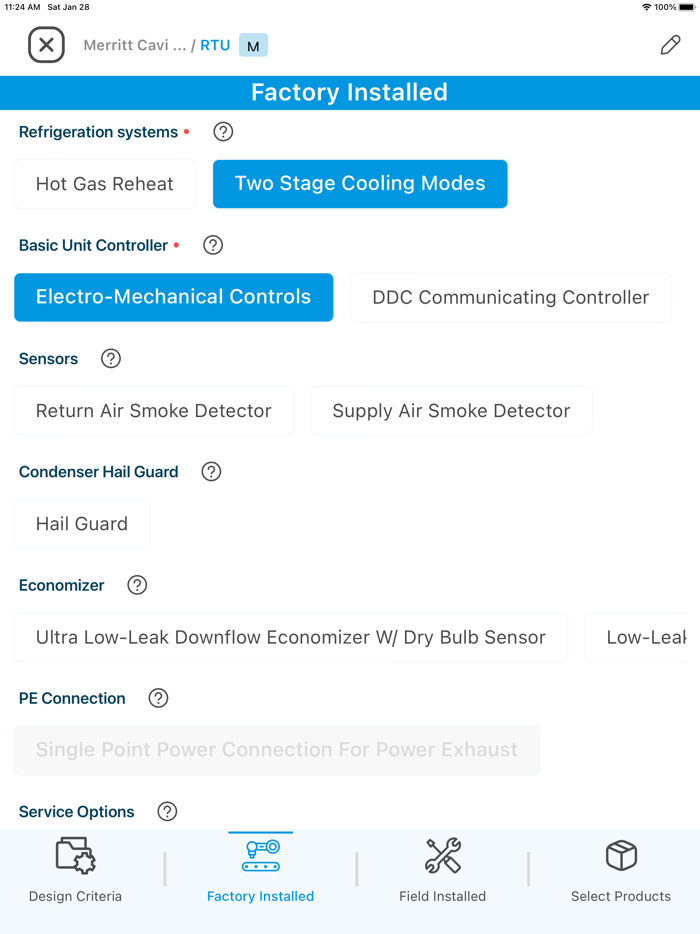Click the pencil edit icon in the header
Screen dimensions: 700x934
(669, 45)
